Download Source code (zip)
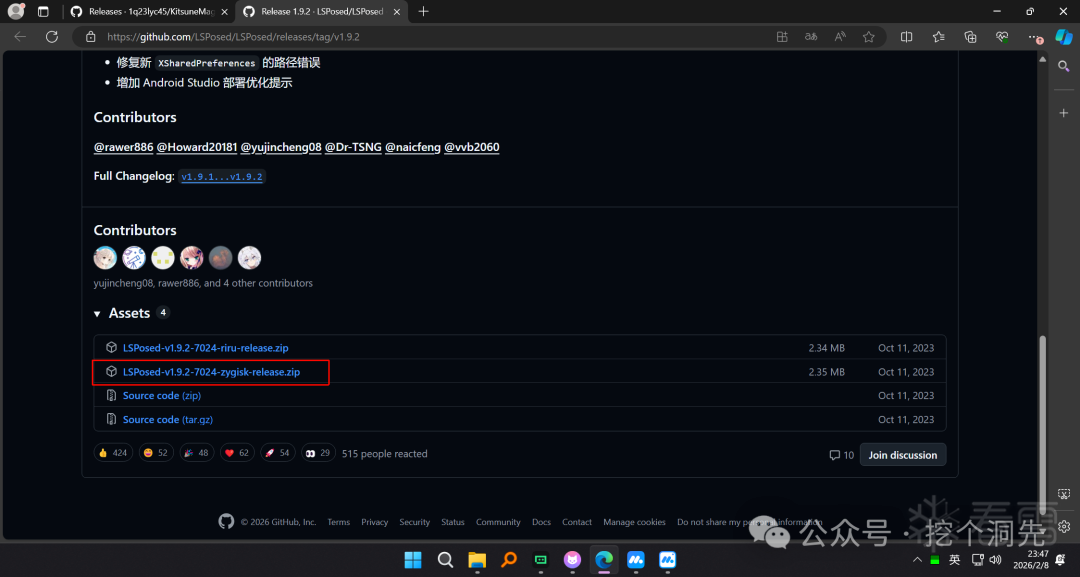This screenshot has height=577, width=1080. click(162, 395)
